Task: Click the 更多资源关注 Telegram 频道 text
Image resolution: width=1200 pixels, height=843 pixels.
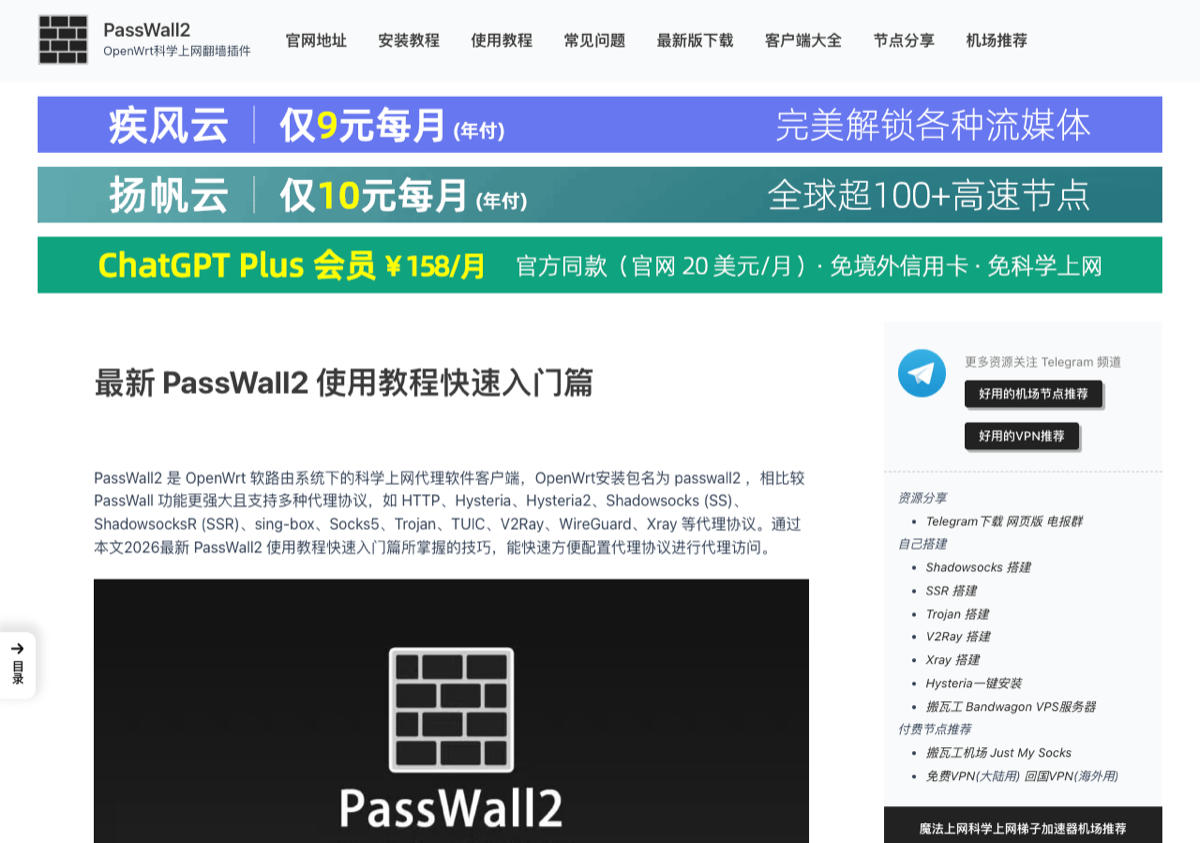Action: [x=1043, y=362]
